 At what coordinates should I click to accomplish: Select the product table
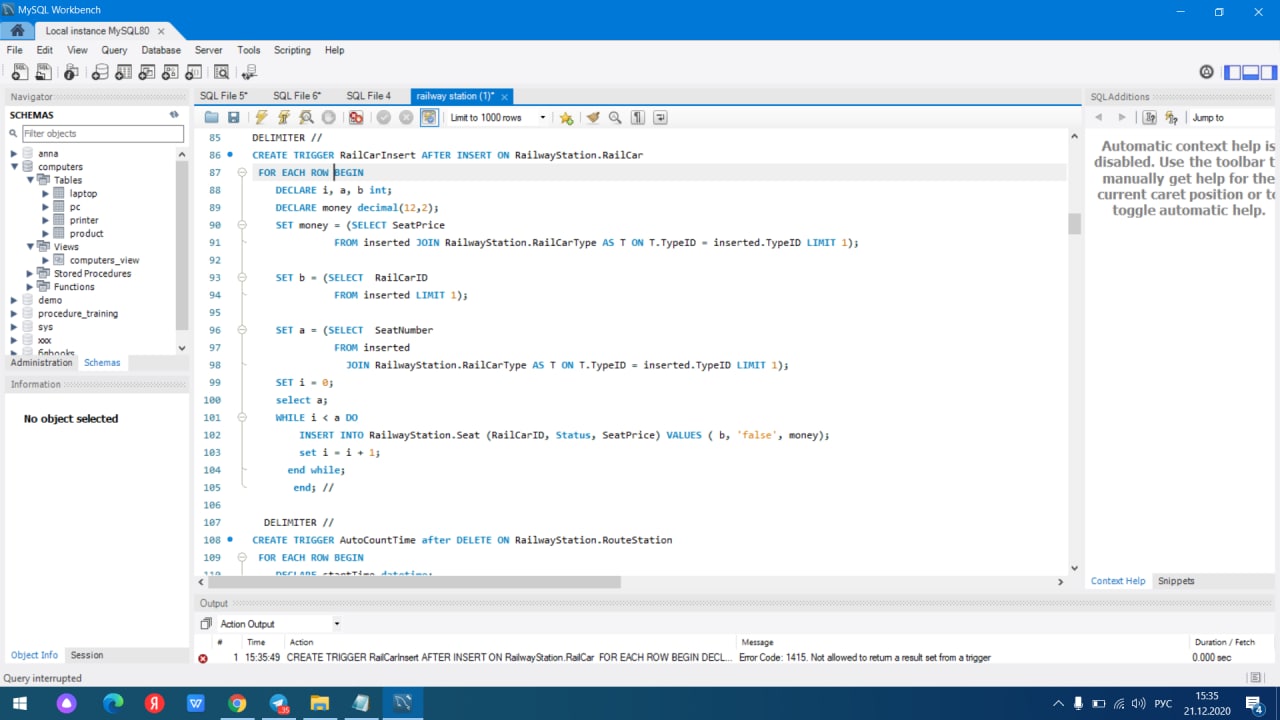pyautogui.click(x=86, y=233)
